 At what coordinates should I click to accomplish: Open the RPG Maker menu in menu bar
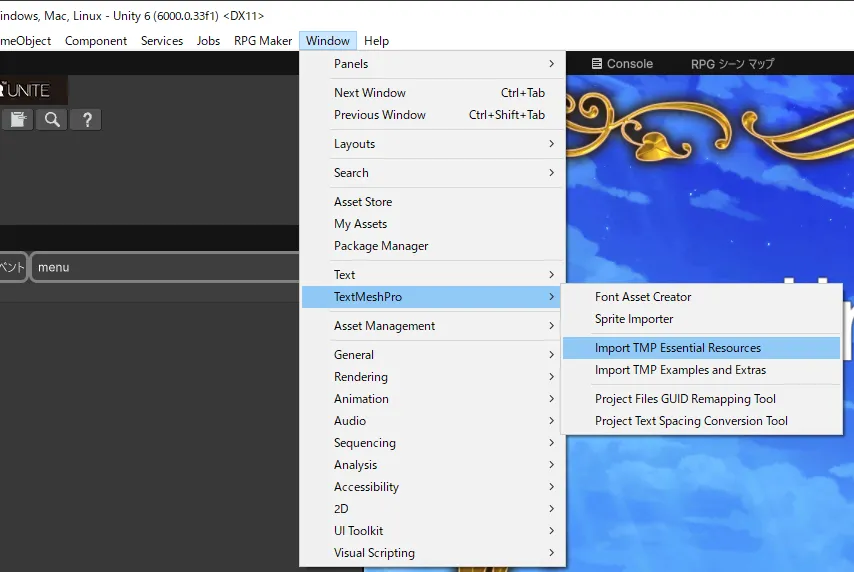point(263,41)
